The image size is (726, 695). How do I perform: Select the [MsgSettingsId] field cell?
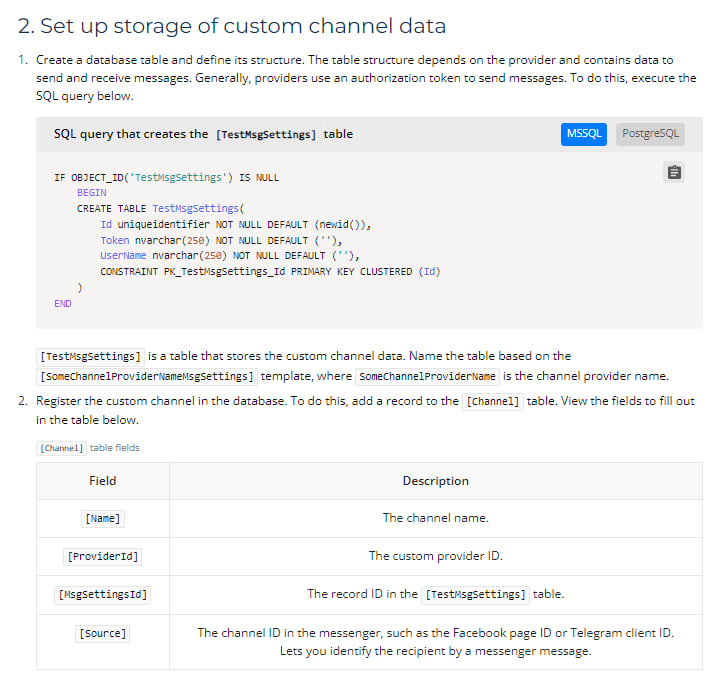(x=103, y=594)
